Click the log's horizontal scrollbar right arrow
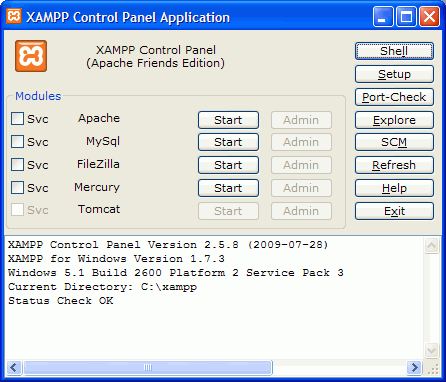 tap(415, 368)
